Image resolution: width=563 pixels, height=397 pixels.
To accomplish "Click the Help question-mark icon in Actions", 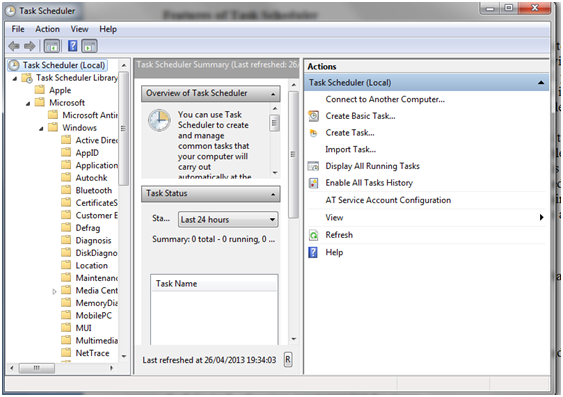I will [x=313, y=252].
